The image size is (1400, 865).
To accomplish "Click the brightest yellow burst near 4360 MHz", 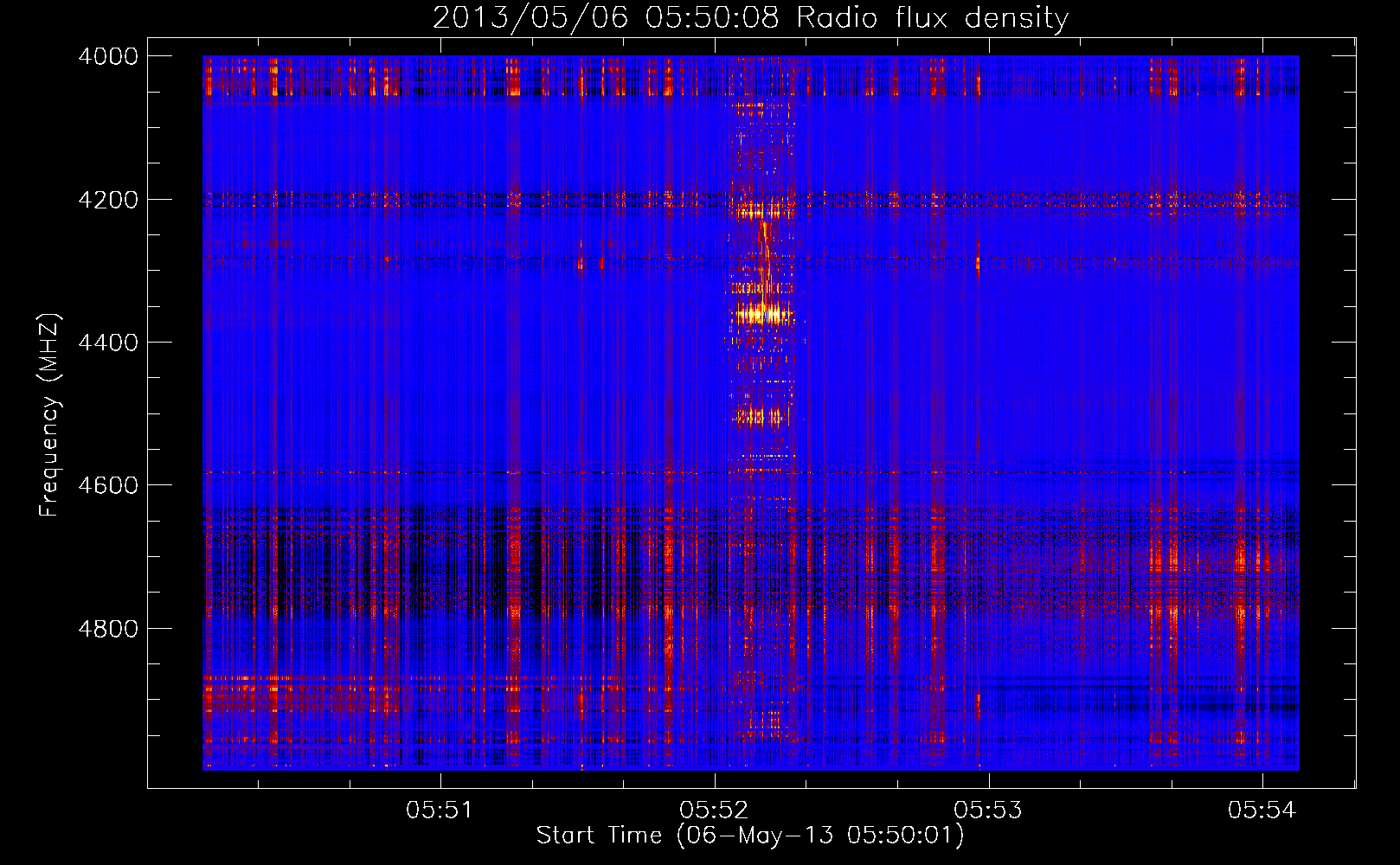I will coord(762,314).
